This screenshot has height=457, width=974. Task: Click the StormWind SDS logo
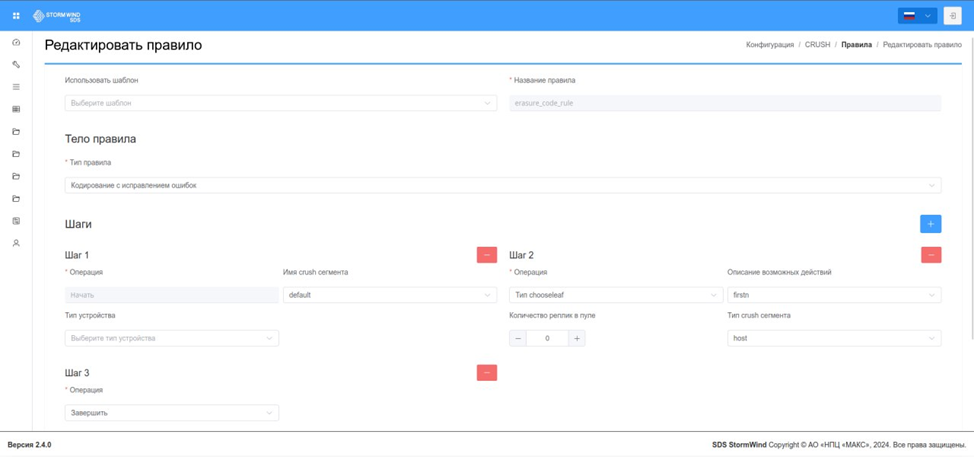pos(57,16)
